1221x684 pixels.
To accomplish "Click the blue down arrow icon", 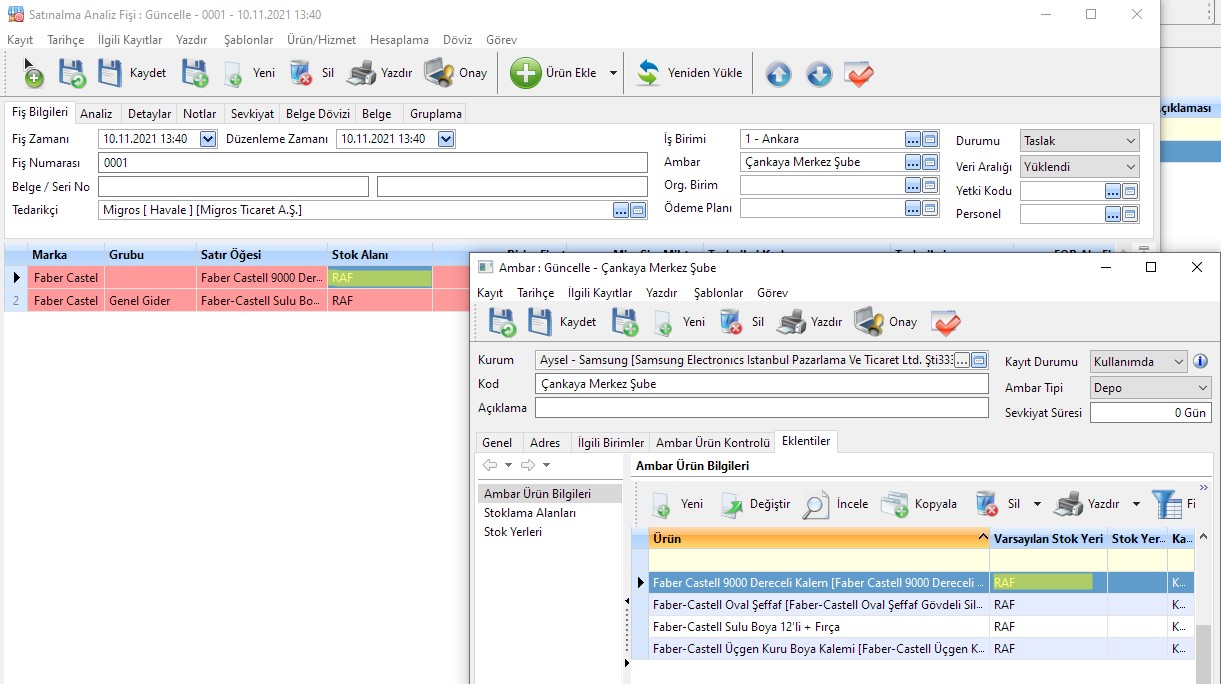I will [819, 74].
